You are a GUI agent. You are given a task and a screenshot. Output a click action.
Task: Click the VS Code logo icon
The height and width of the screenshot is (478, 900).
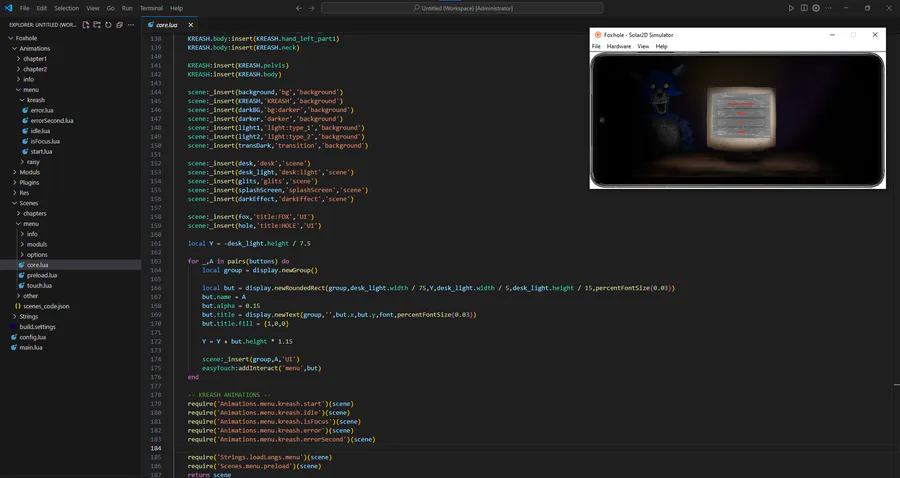tap(9, 8)
